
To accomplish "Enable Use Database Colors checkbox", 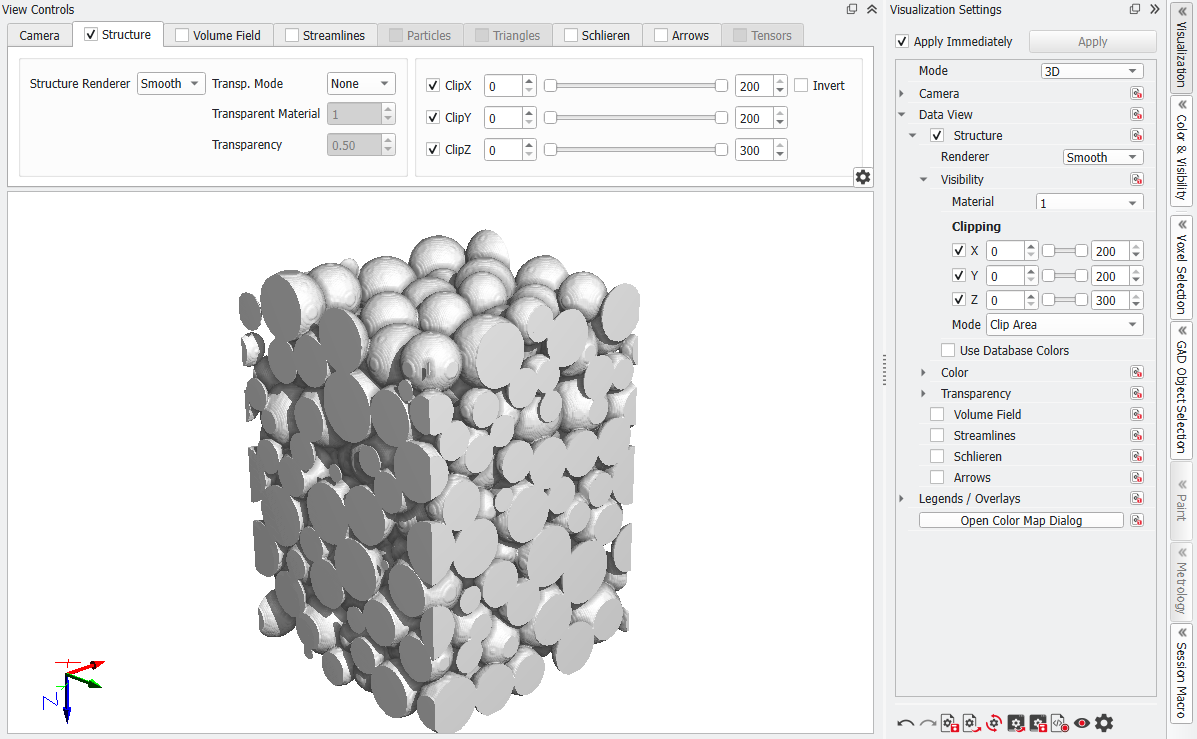I will coord(948,350).
